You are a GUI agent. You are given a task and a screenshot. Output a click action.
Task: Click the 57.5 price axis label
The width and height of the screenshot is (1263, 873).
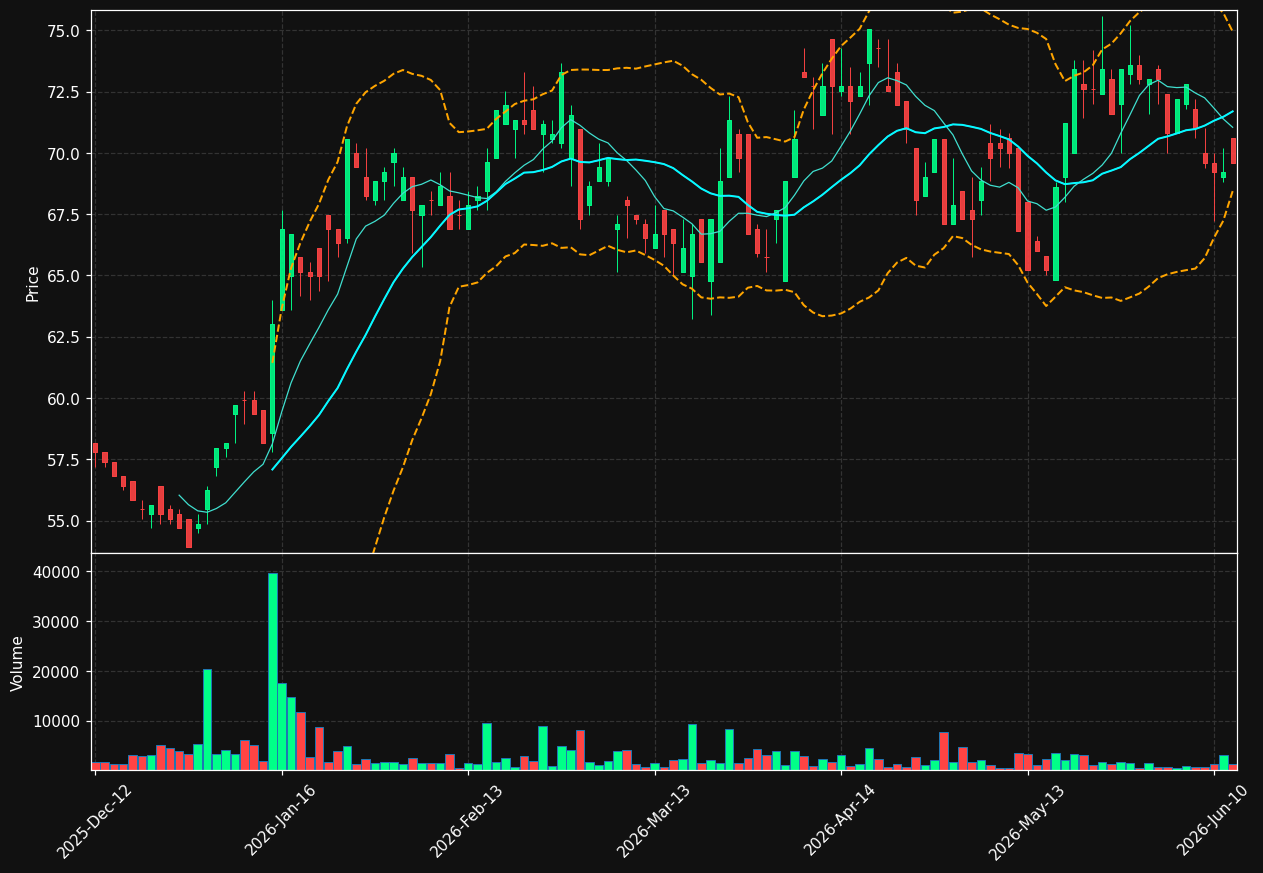tap(63, 460)
